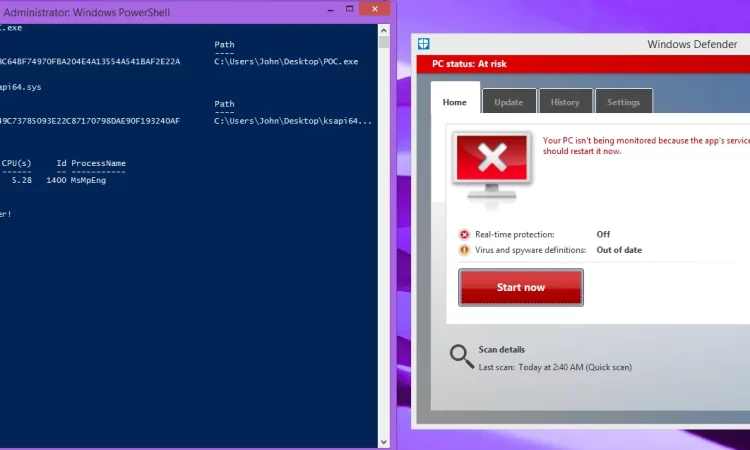Click orange warning icon beside Virus definitions

pyautogui.click(x=464, y=250)
